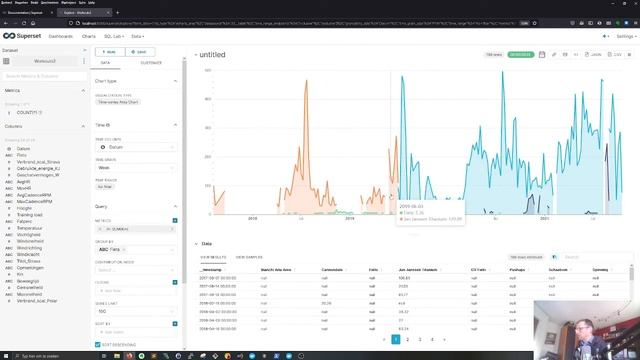This screenshot has width=640, height=360.
Task: Click the browser reload icon
Action: click(x=24, y=23)
